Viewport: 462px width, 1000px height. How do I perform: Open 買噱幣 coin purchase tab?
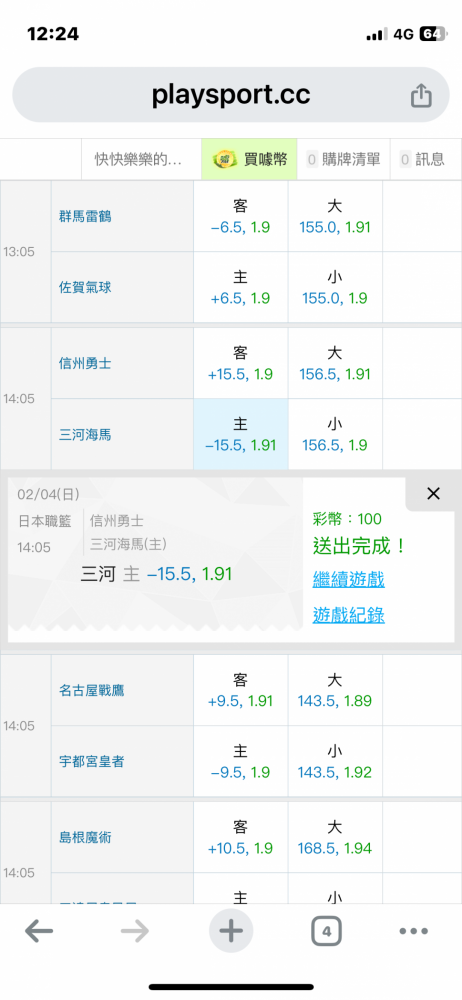tap(250, 159)
